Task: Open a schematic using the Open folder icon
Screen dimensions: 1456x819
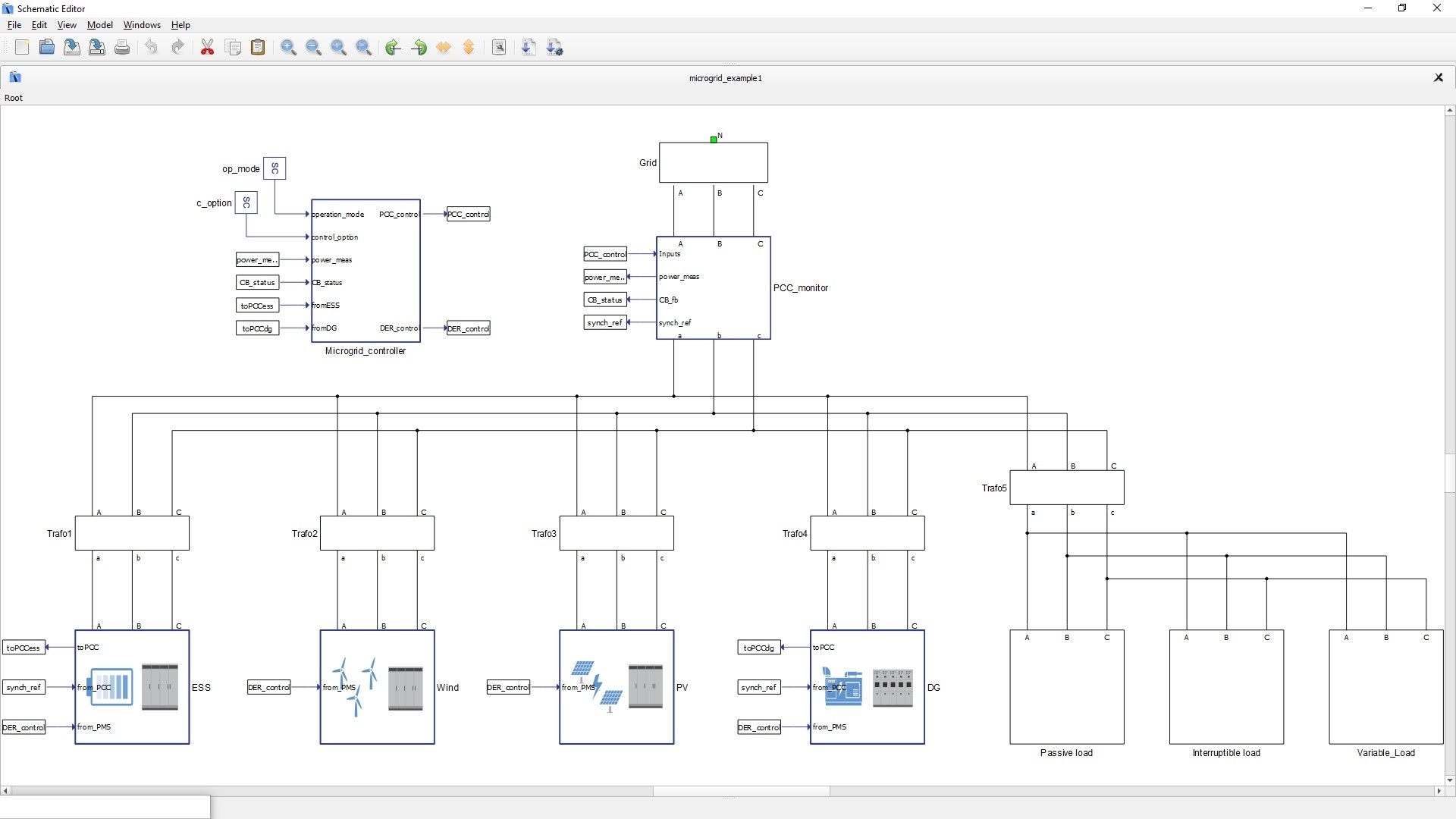Action: click(46, 47)
